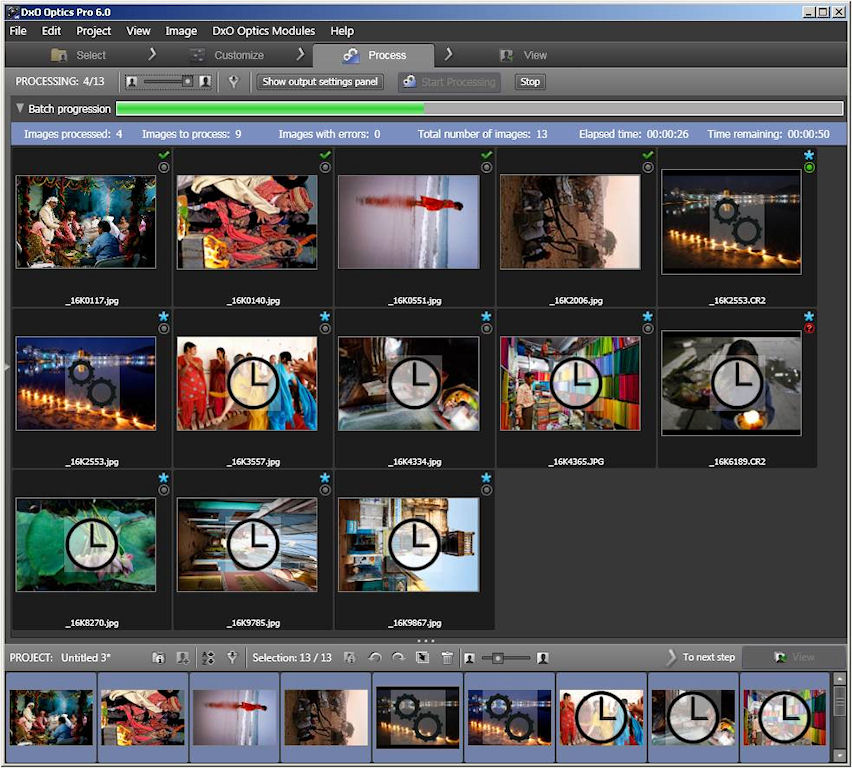
Task: Click the sort order icon in project toolbar
Action: point(208,657)
